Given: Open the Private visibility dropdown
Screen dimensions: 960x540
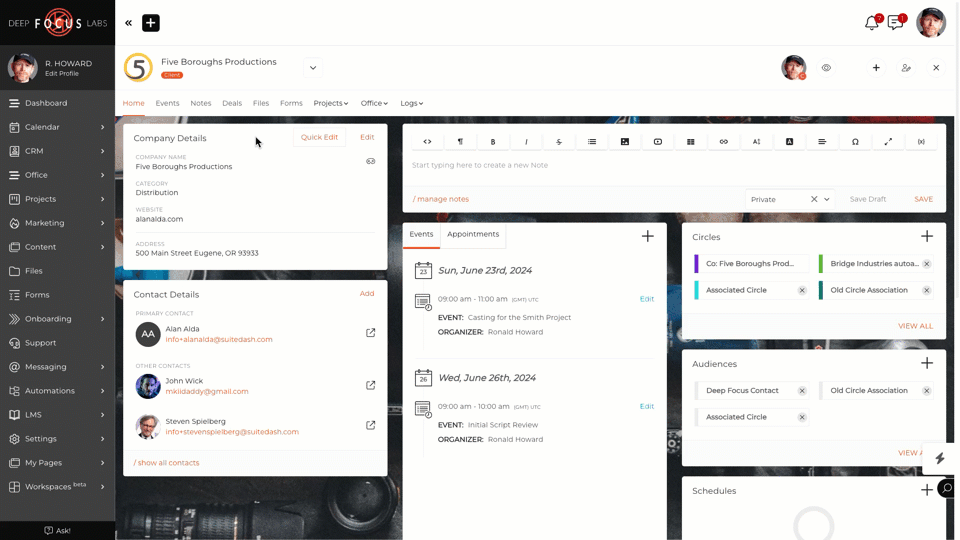Looking at the screenshot, I should click(827, 199).
